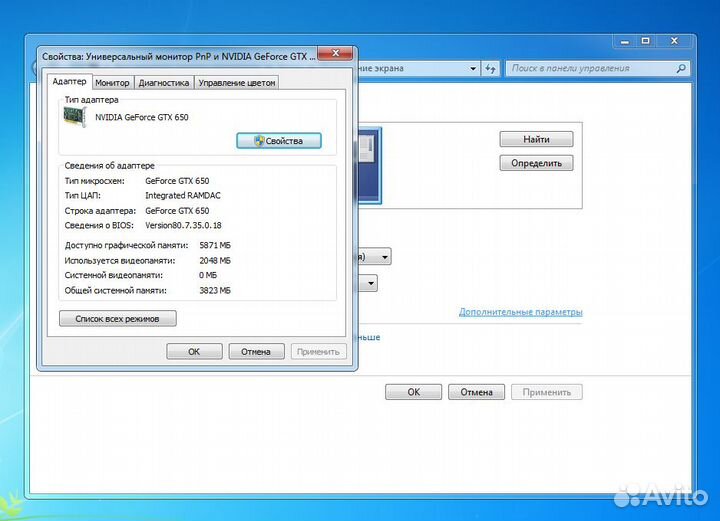This screenshot has width=720, height=521.
Task: Click Применить in the screen resolution window
Action: click(x=546, y=392)
